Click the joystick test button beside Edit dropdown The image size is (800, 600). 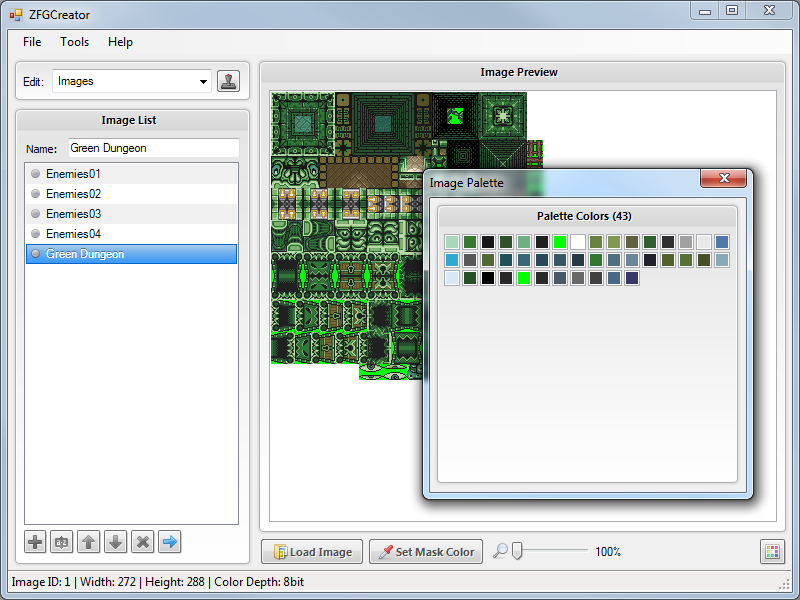[x=228, y=81]
